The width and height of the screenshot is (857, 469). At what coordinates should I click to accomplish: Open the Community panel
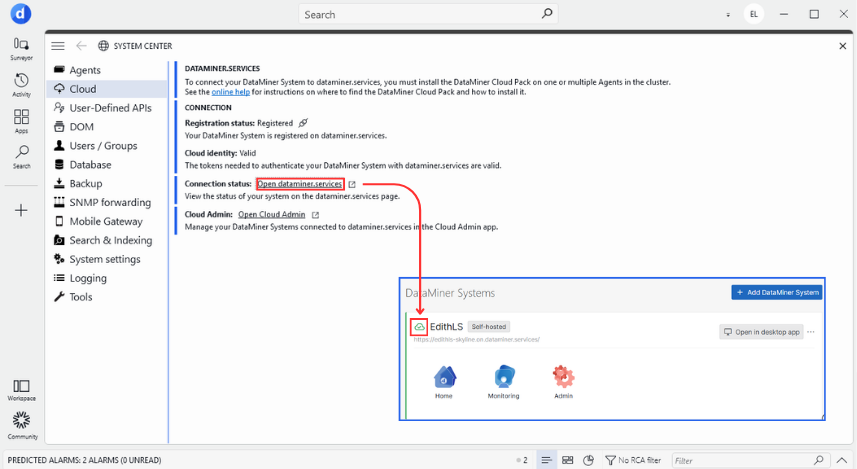click(x=22, y=425)
